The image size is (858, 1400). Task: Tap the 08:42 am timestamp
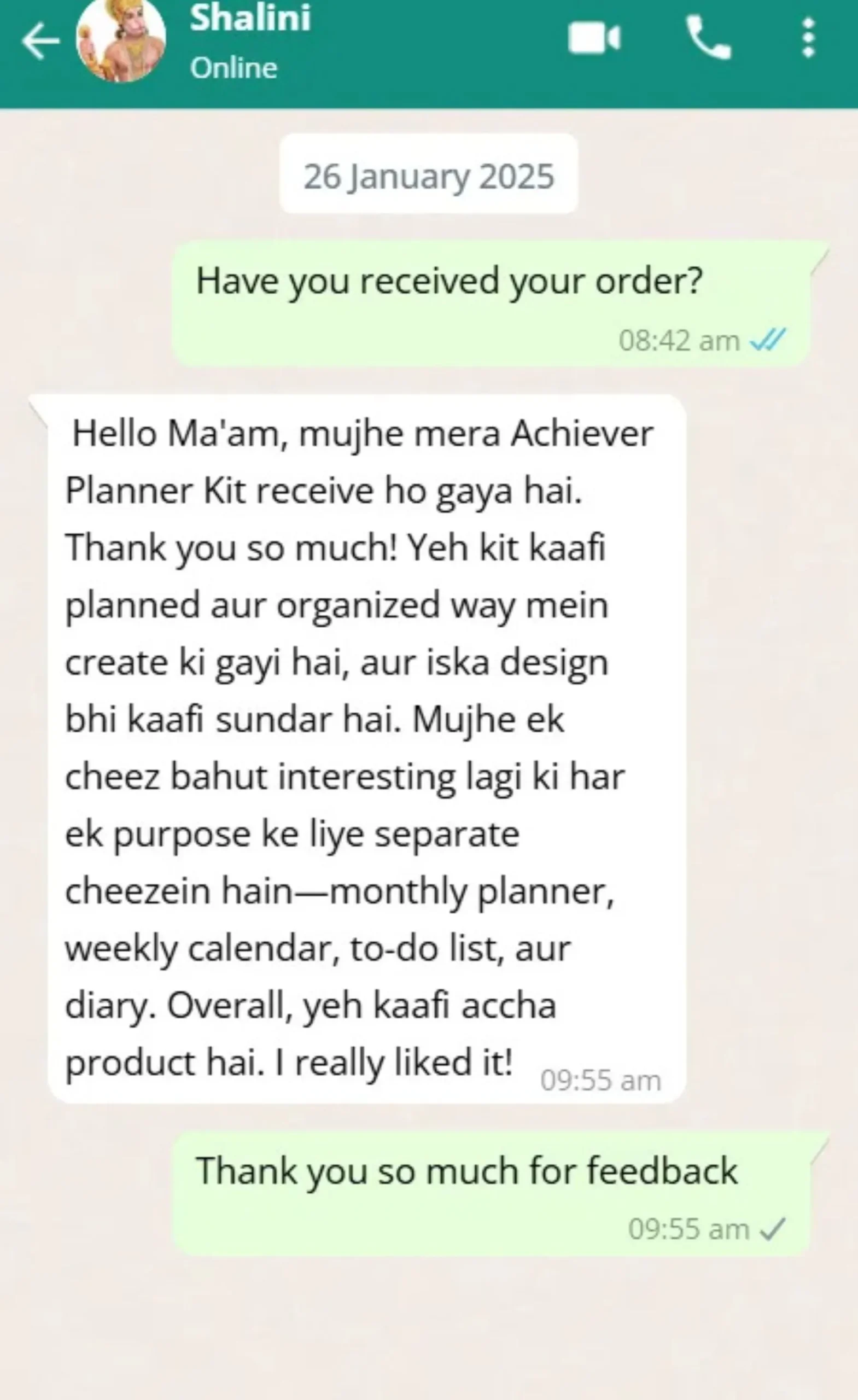point(679,341)
